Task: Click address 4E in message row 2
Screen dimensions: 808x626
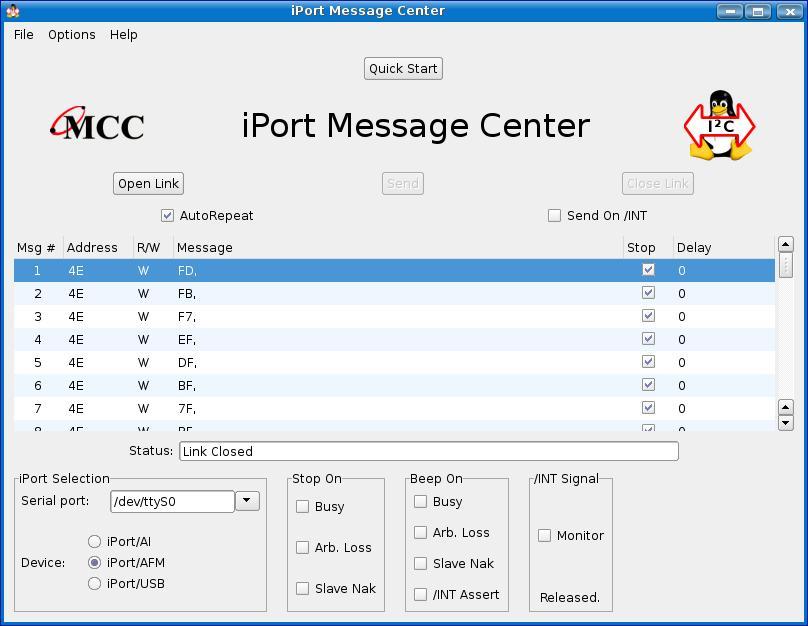Action: pos(76,294)
